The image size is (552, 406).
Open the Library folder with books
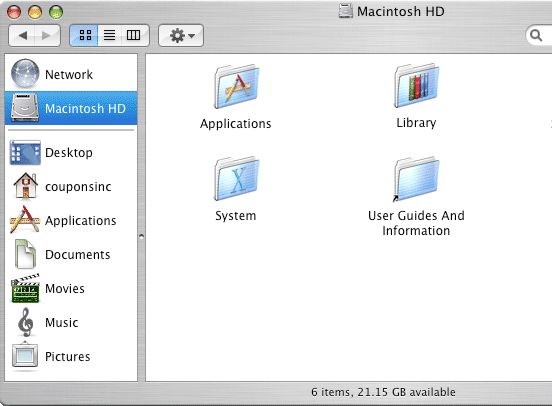pyautogui.click(x=416, y=86)
